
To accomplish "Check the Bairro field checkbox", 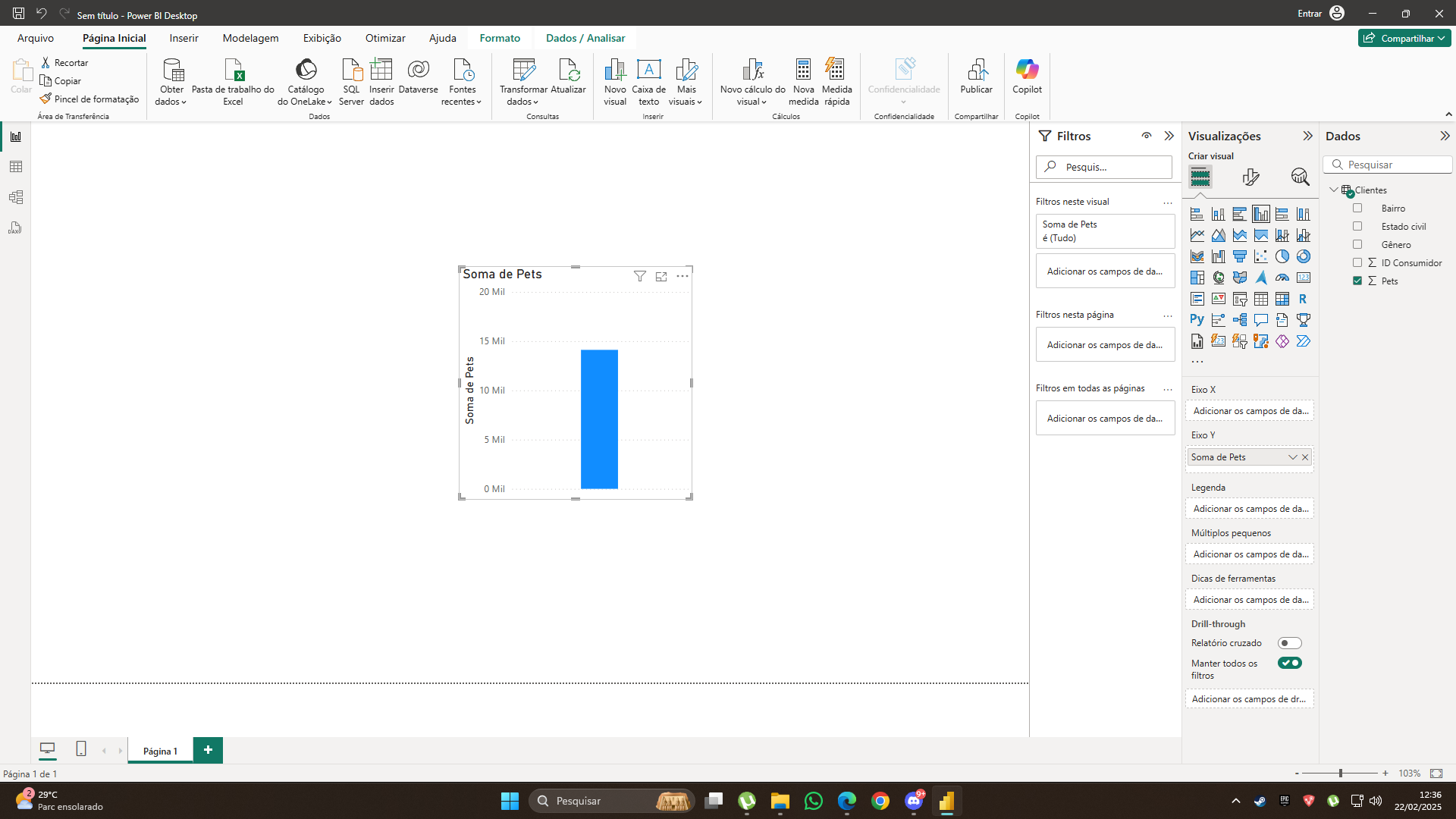I will (x=1357, y=208).
